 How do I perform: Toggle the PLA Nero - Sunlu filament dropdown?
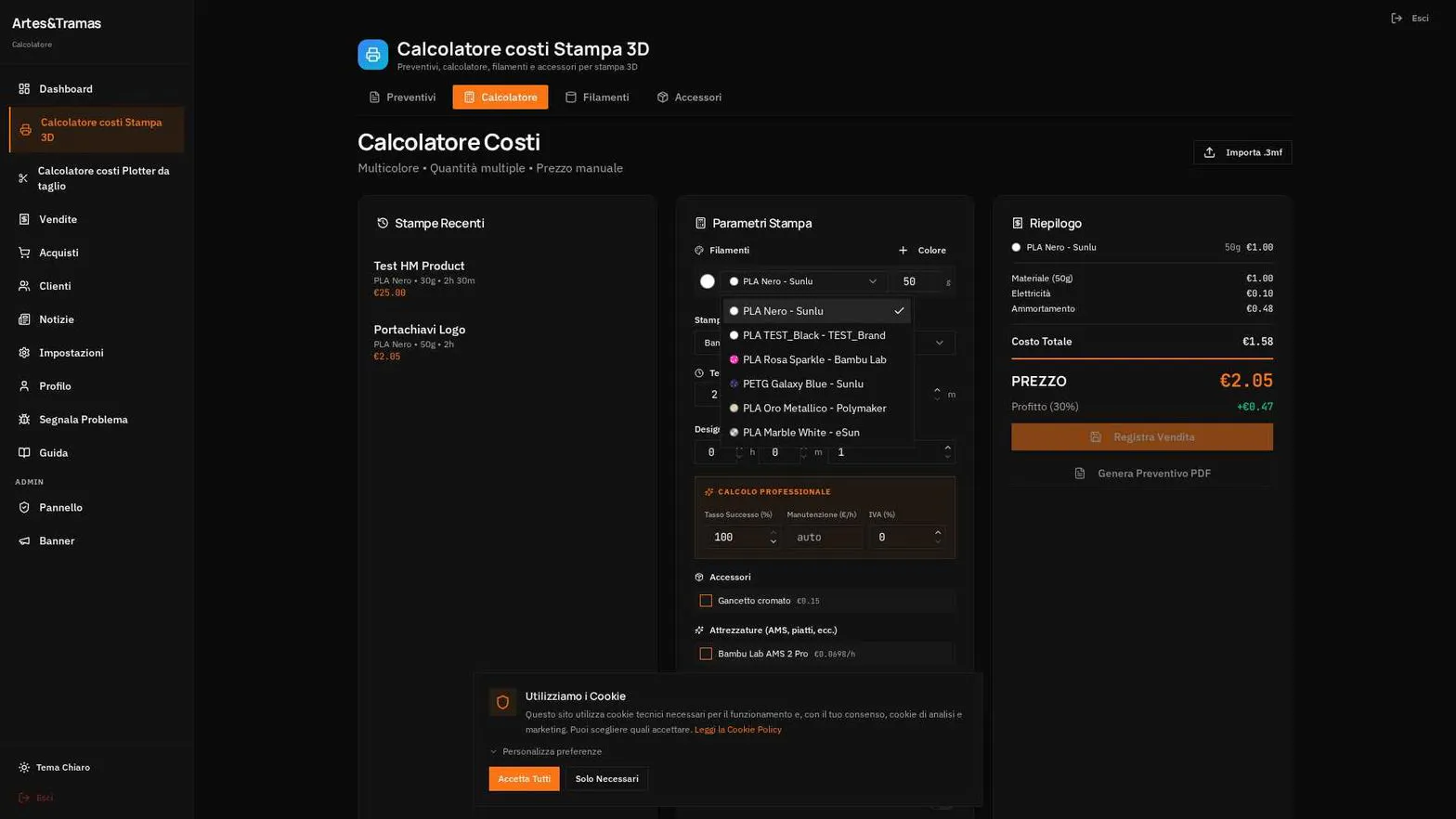(x=803, y=281)
